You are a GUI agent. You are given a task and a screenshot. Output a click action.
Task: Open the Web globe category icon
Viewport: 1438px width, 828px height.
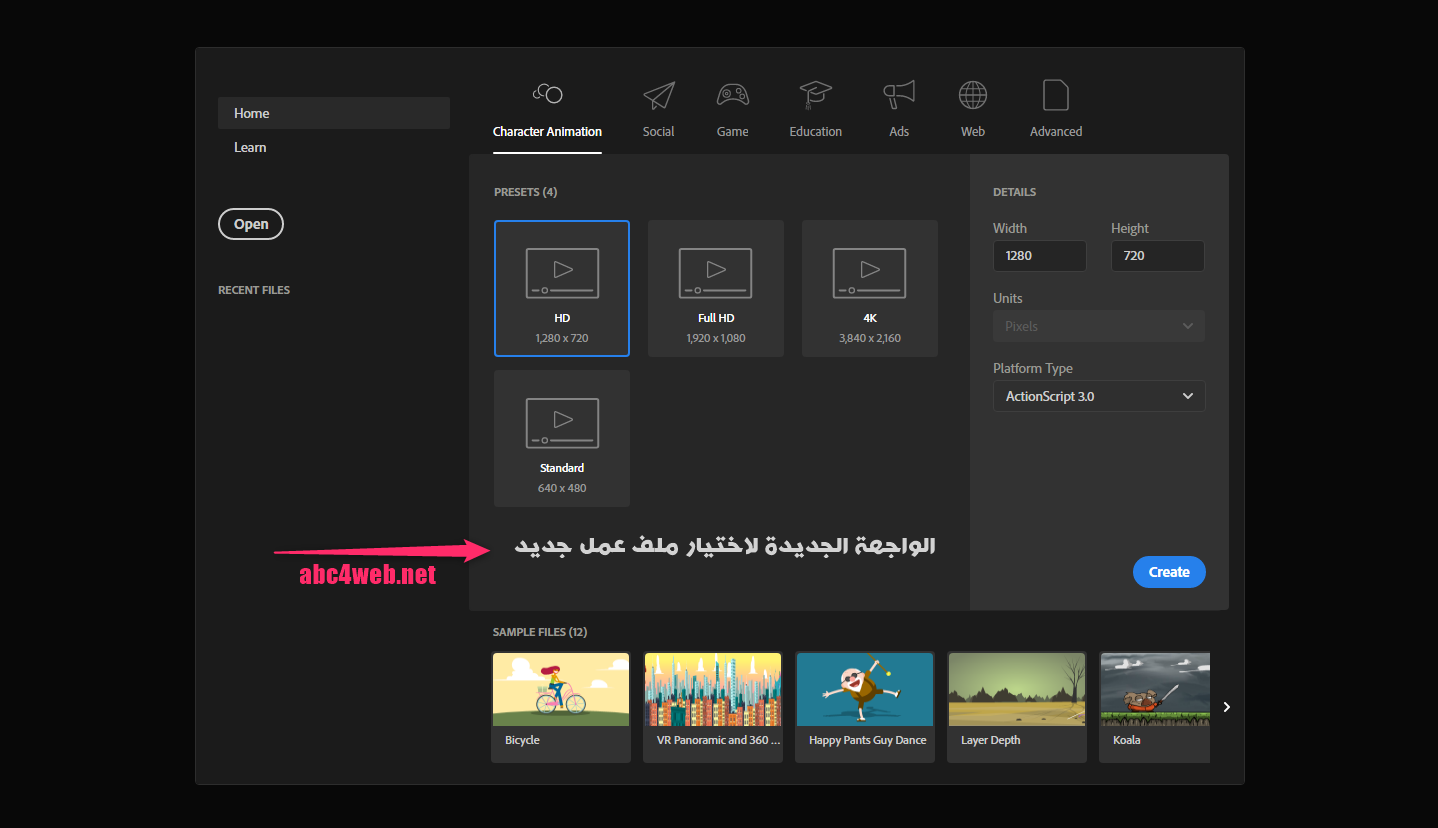click(x=972, y=96)
